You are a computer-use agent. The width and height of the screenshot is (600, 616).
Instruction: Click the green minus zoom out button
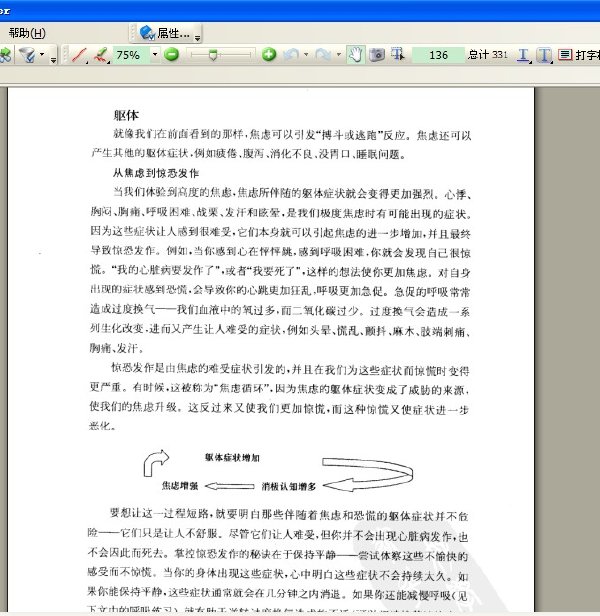pyautogui.click(x=171, y=55)
